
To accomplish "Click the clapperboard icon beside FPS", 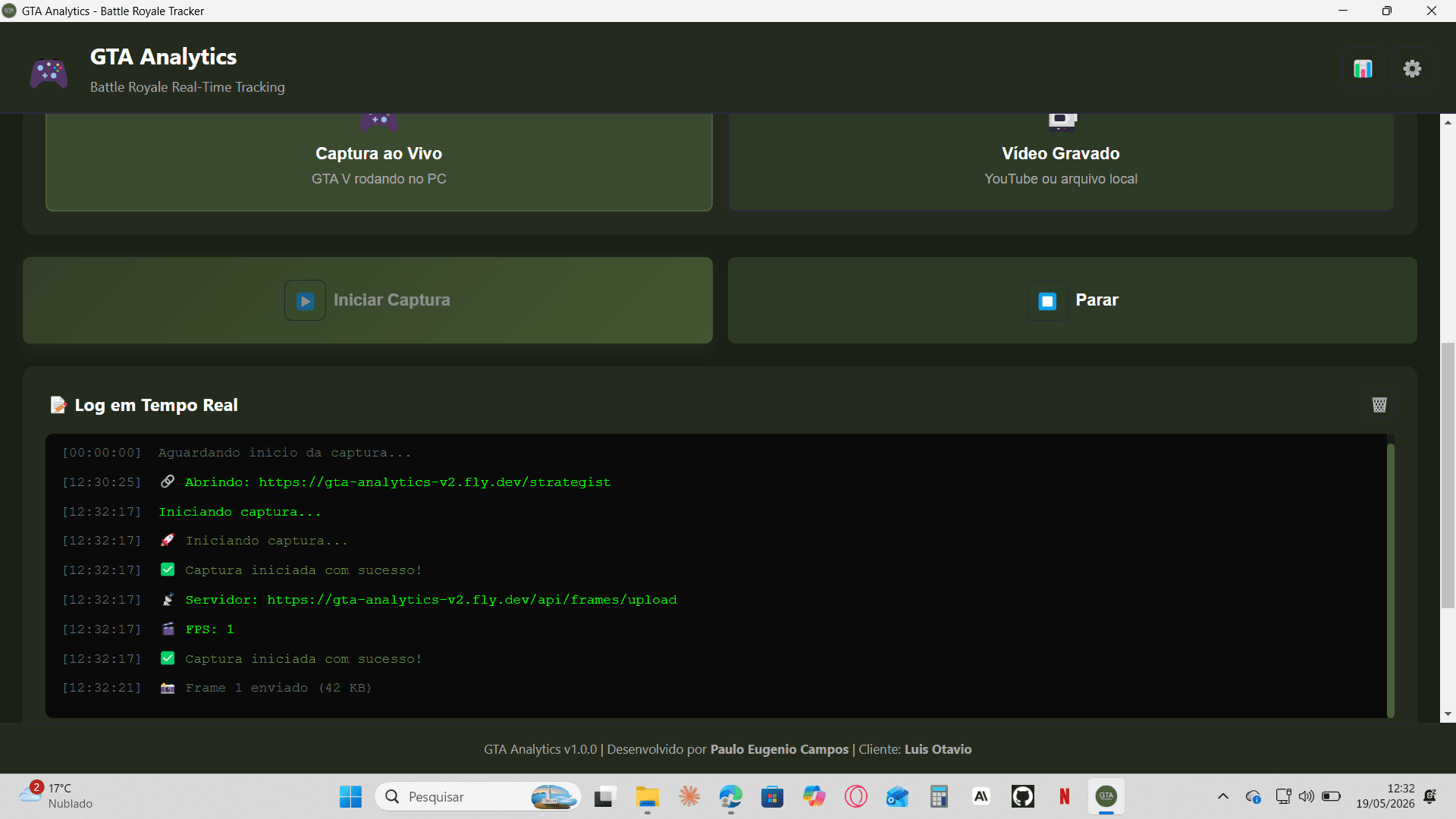I will click(168, 629).
